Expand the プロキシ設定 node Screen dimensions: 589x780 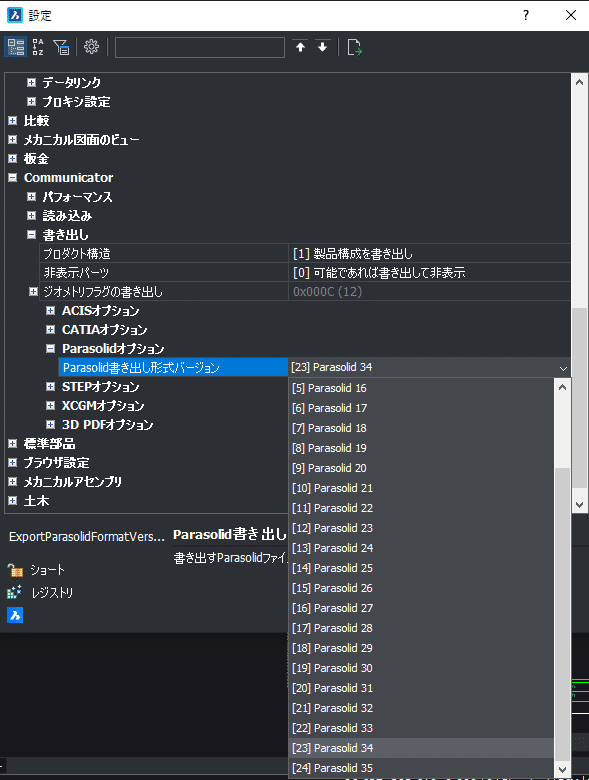pos(31,101)
